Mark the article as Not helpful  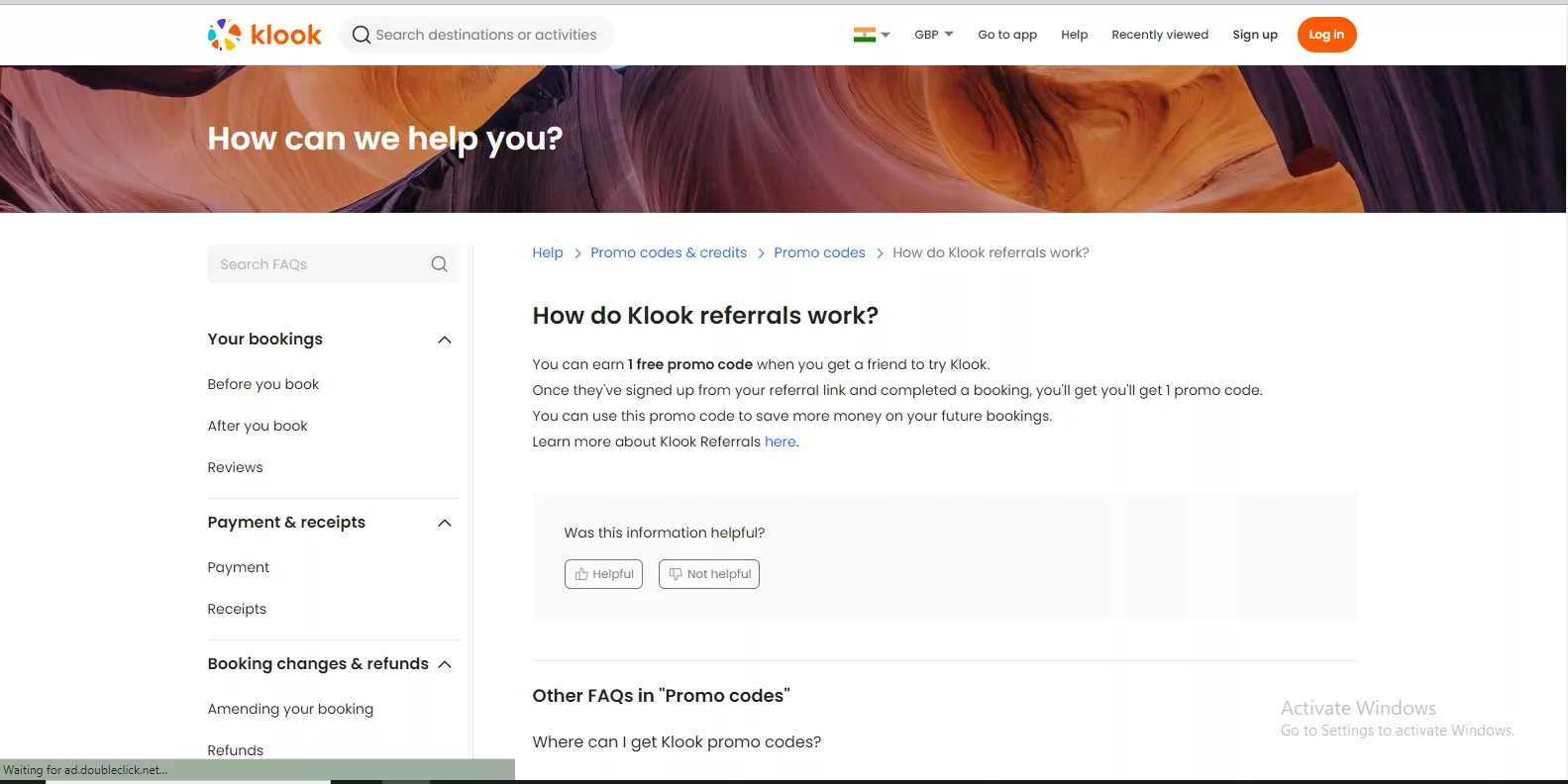click(x=709, y=574)
